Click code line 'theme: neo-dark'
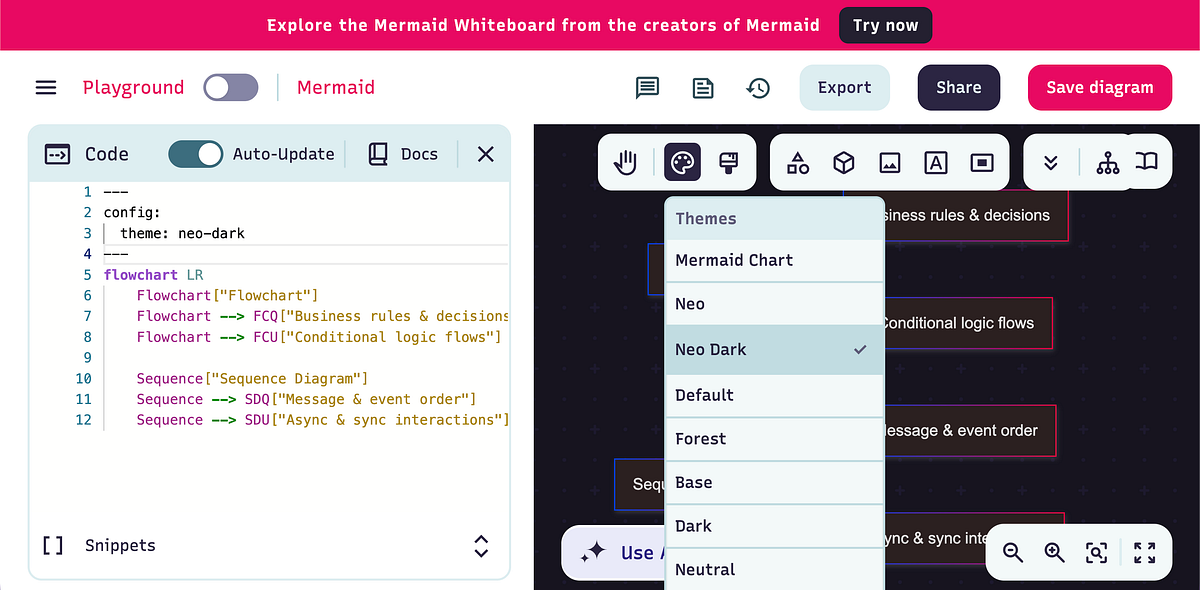The width and height of the screenshot is (1200, 590). pos(182,233)
